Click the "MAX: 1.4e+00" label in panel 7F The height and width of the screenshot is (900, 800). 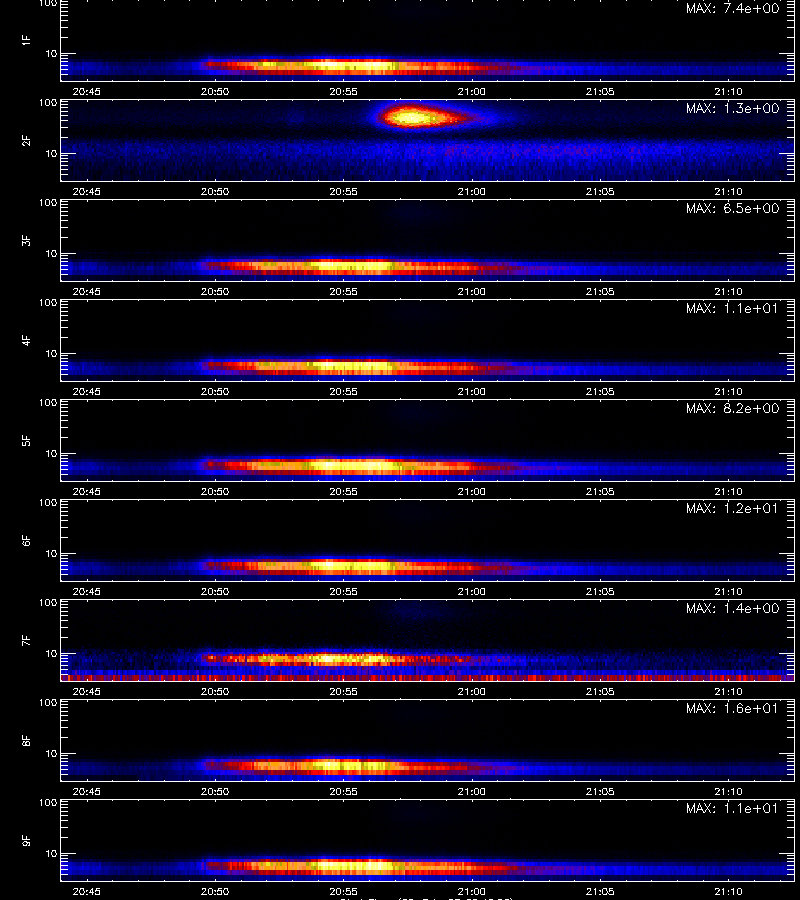[732, 608]
